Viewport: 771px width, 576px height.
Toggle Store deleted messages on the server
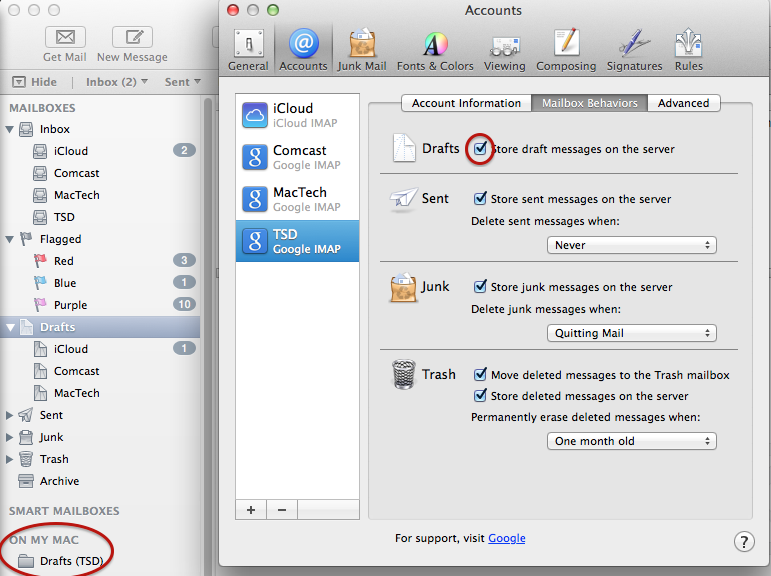(x=480, y=395)
